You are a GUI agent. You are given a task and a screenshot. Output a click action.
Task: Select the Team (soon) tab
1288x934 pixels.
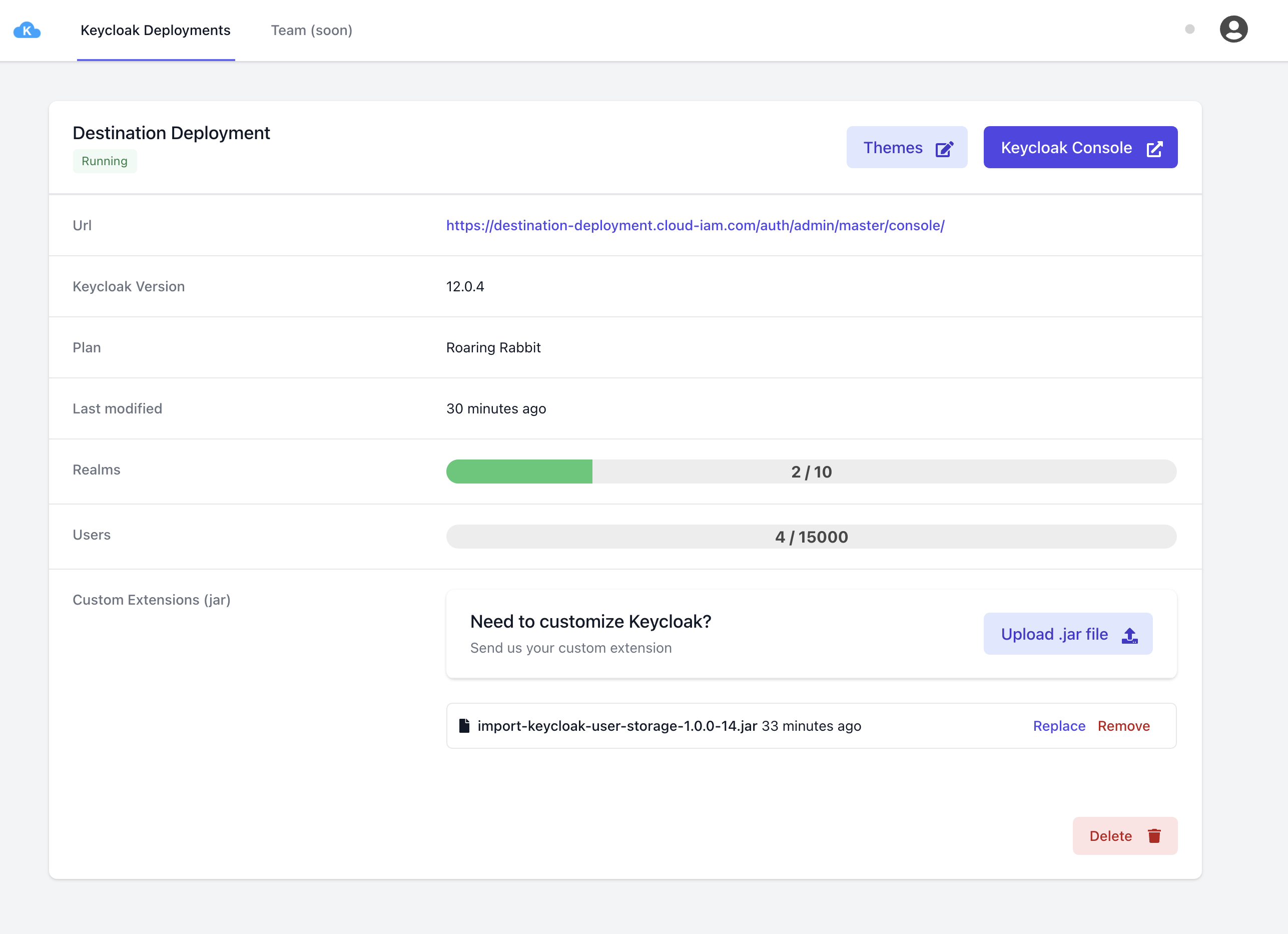[311, 30]
